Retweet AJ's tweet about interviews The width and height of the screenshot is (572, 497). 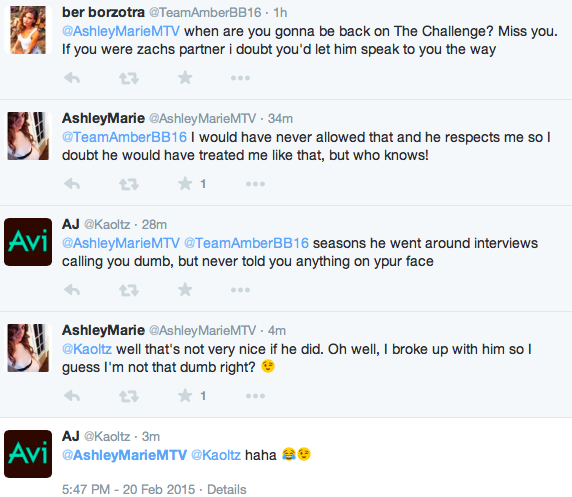[129, 290]
